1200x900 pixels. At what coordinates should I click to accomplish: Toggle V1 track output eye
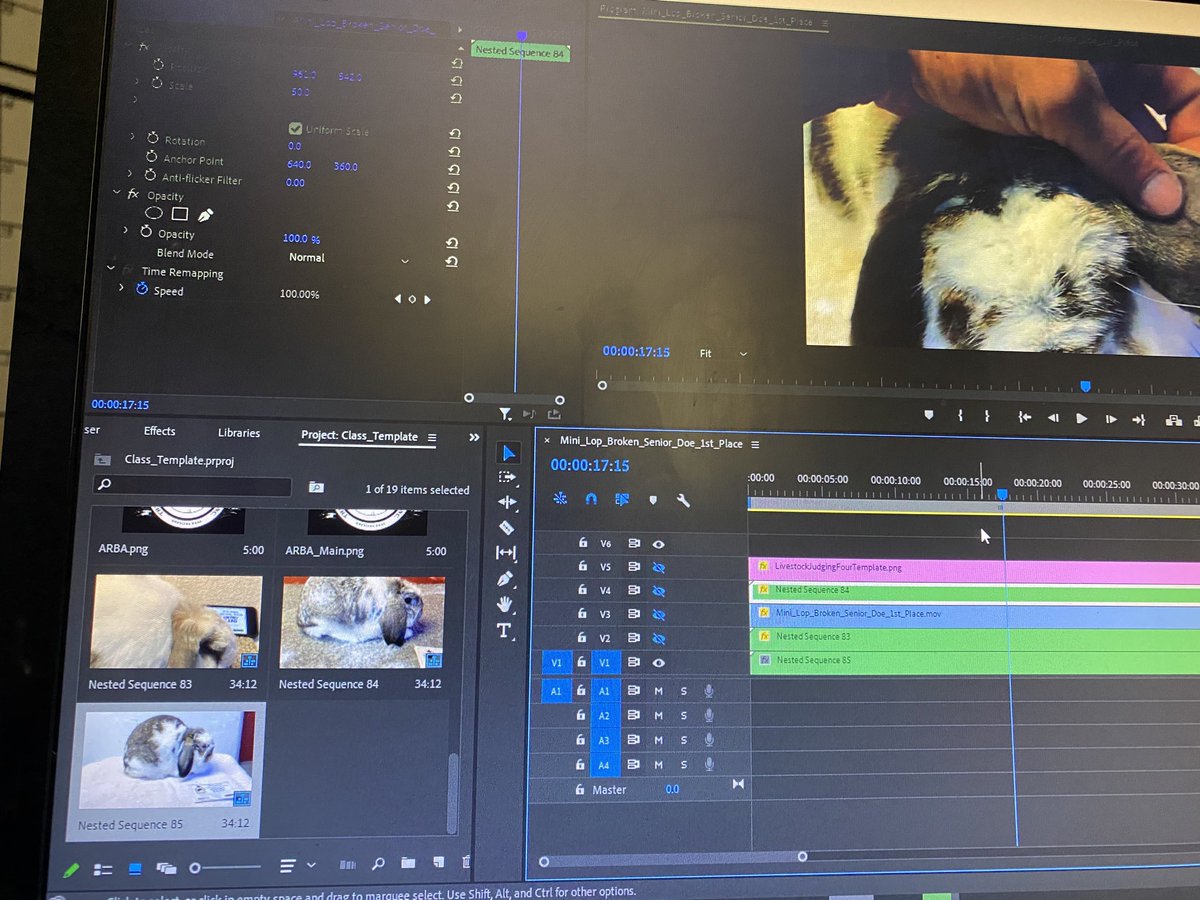658,662
